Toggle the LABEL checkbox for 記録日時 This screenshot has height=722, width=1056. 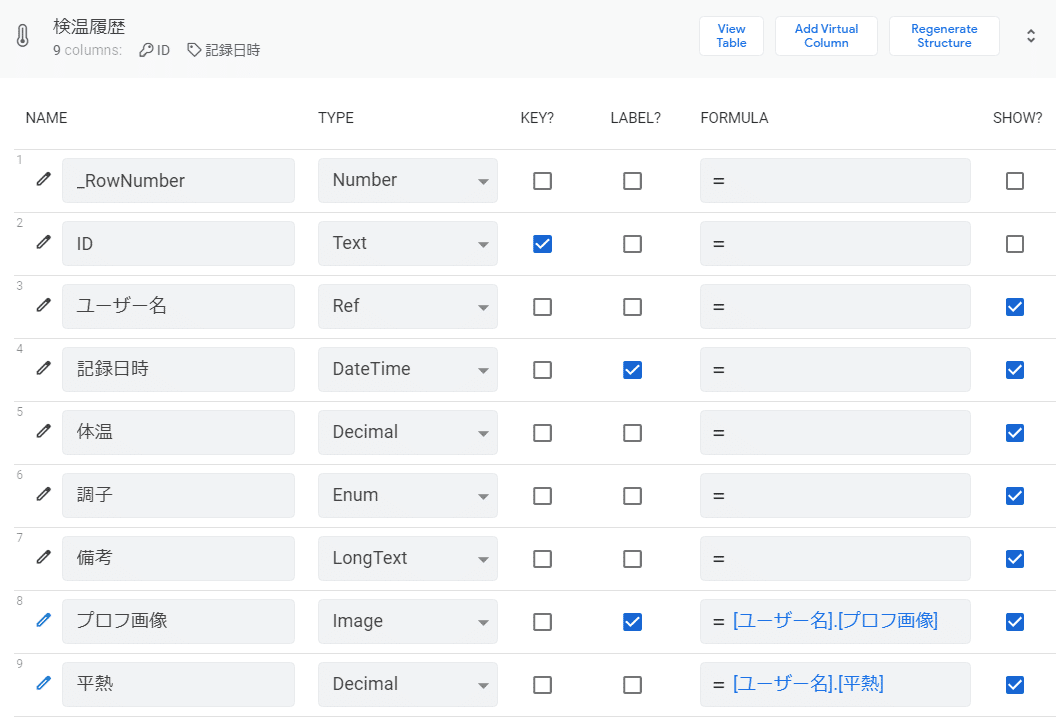632,370
